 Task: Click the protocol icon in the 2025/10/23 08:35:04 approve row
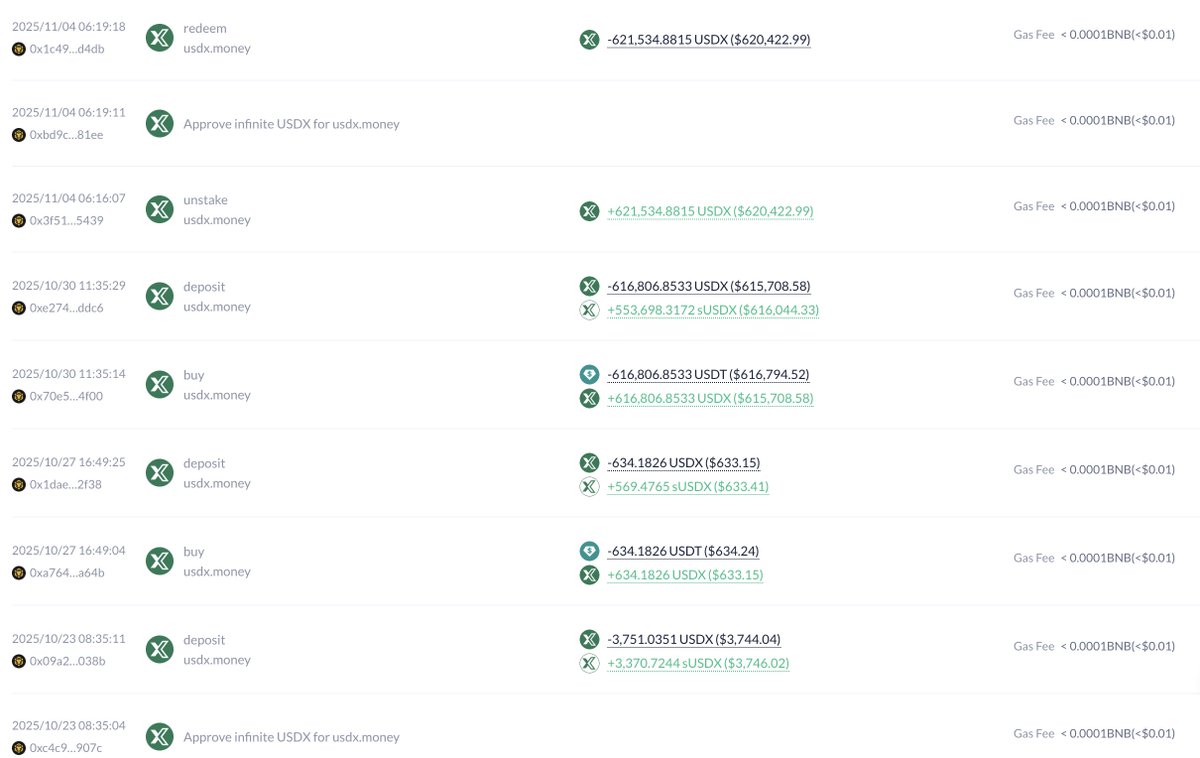pyautogui.click(x=160, y=737)
